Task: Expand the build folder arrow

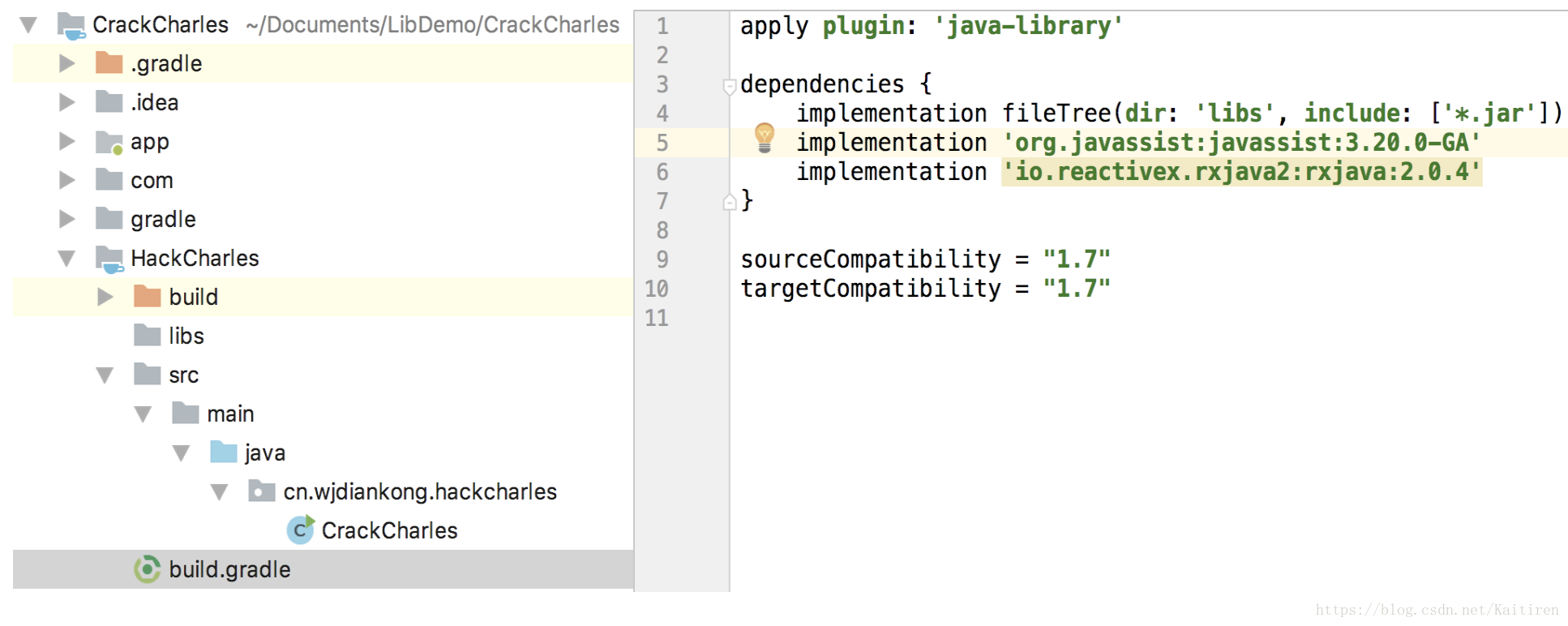Action: (x=105, y=297)
